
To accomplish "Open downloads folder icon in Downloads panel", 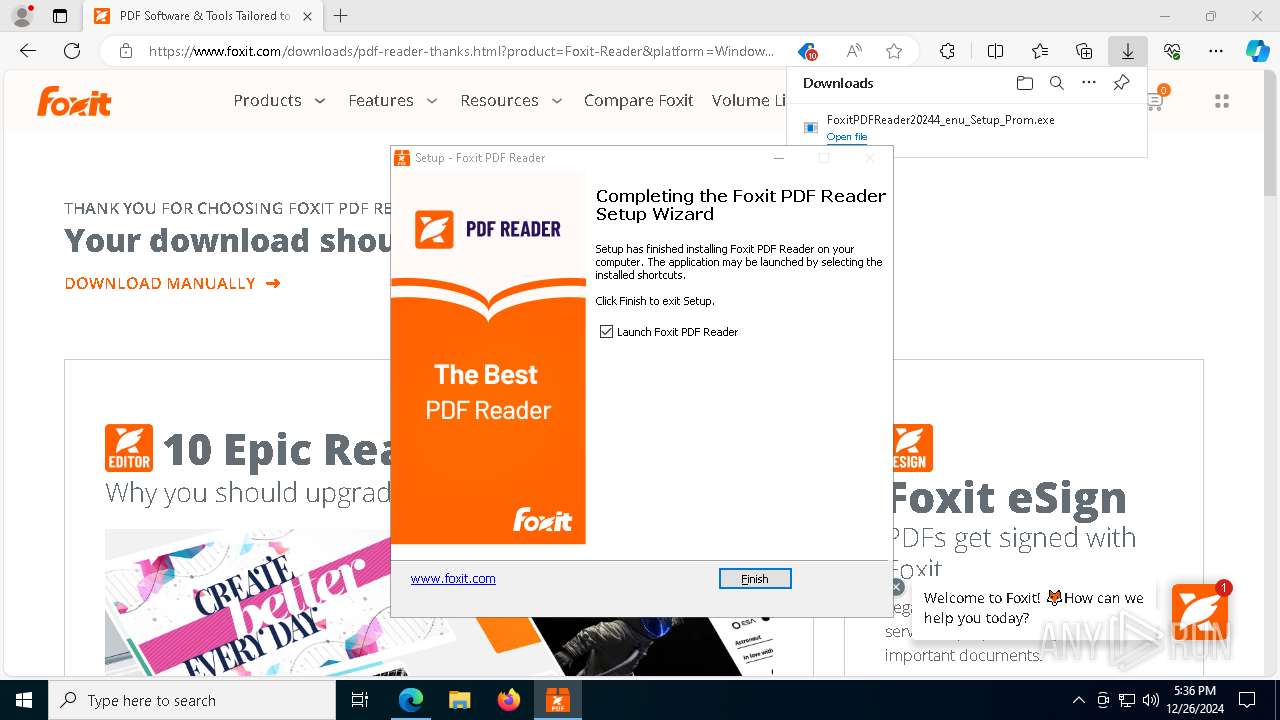I will pyautogui.click(x=1024, y=83).
